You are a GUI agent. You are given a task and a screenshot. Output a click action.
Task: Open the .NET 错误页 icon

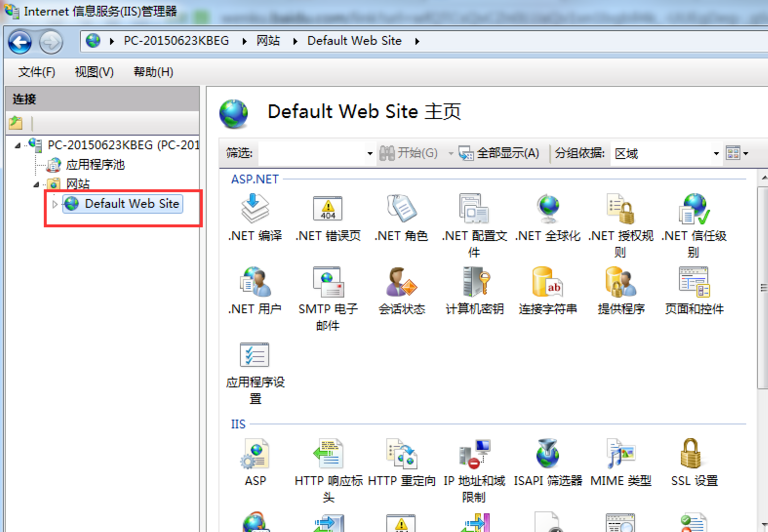(328, 208)
